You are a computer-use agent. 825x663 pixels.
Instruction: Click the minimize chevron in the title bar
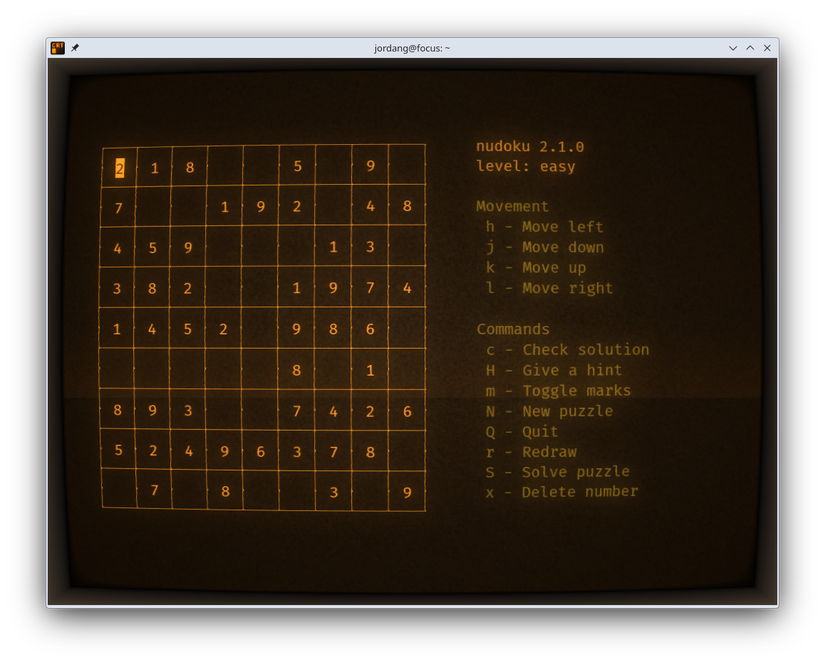(x=733, y=47)
